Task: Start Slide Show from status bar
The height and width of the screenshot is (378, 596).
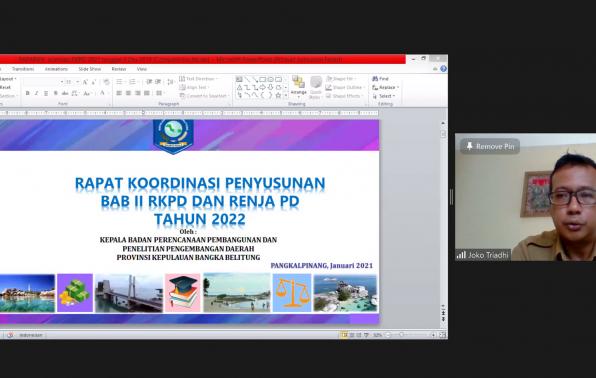Action: (366, 335)
